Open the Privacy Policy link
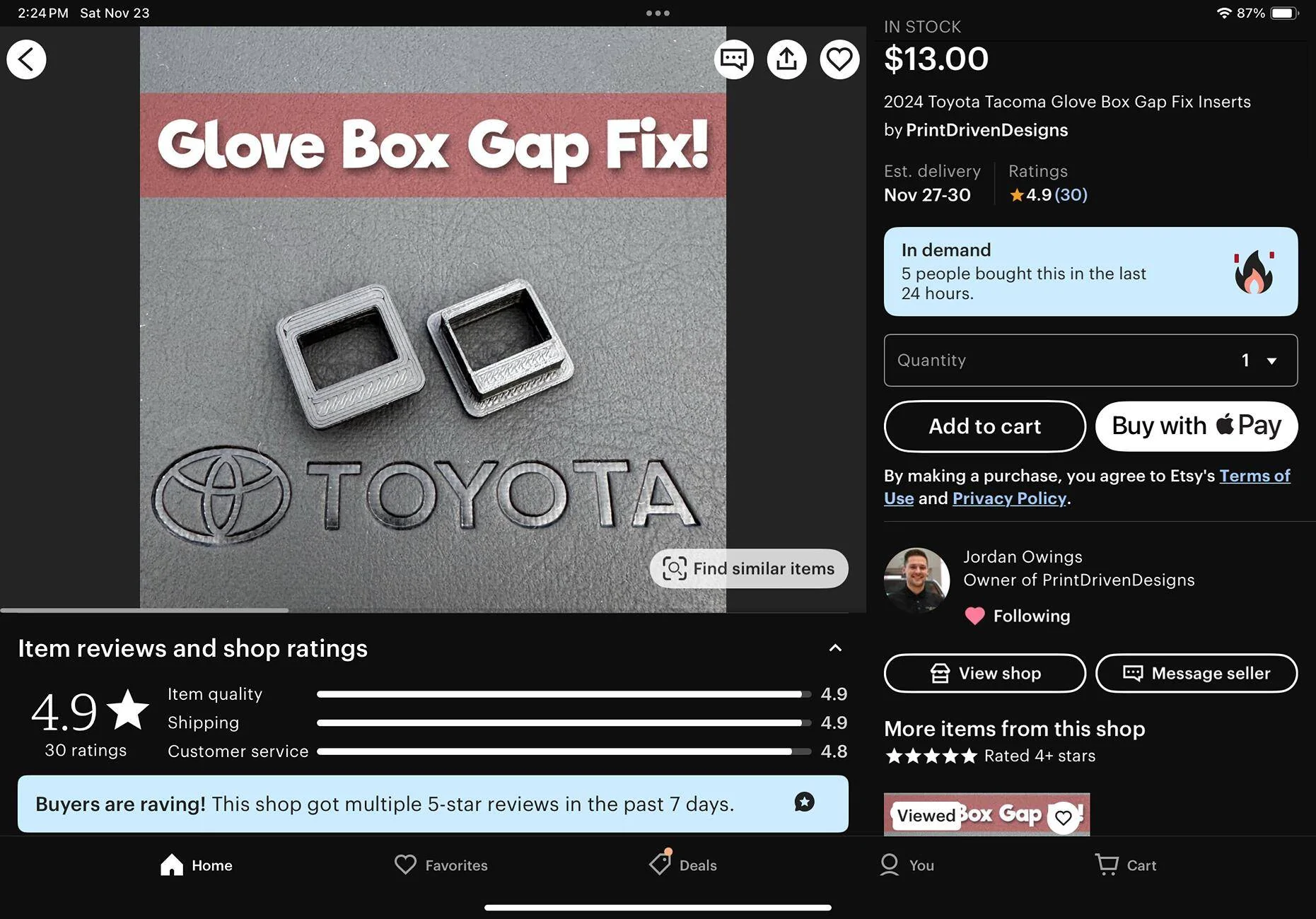 click(x=1009, y=498)
